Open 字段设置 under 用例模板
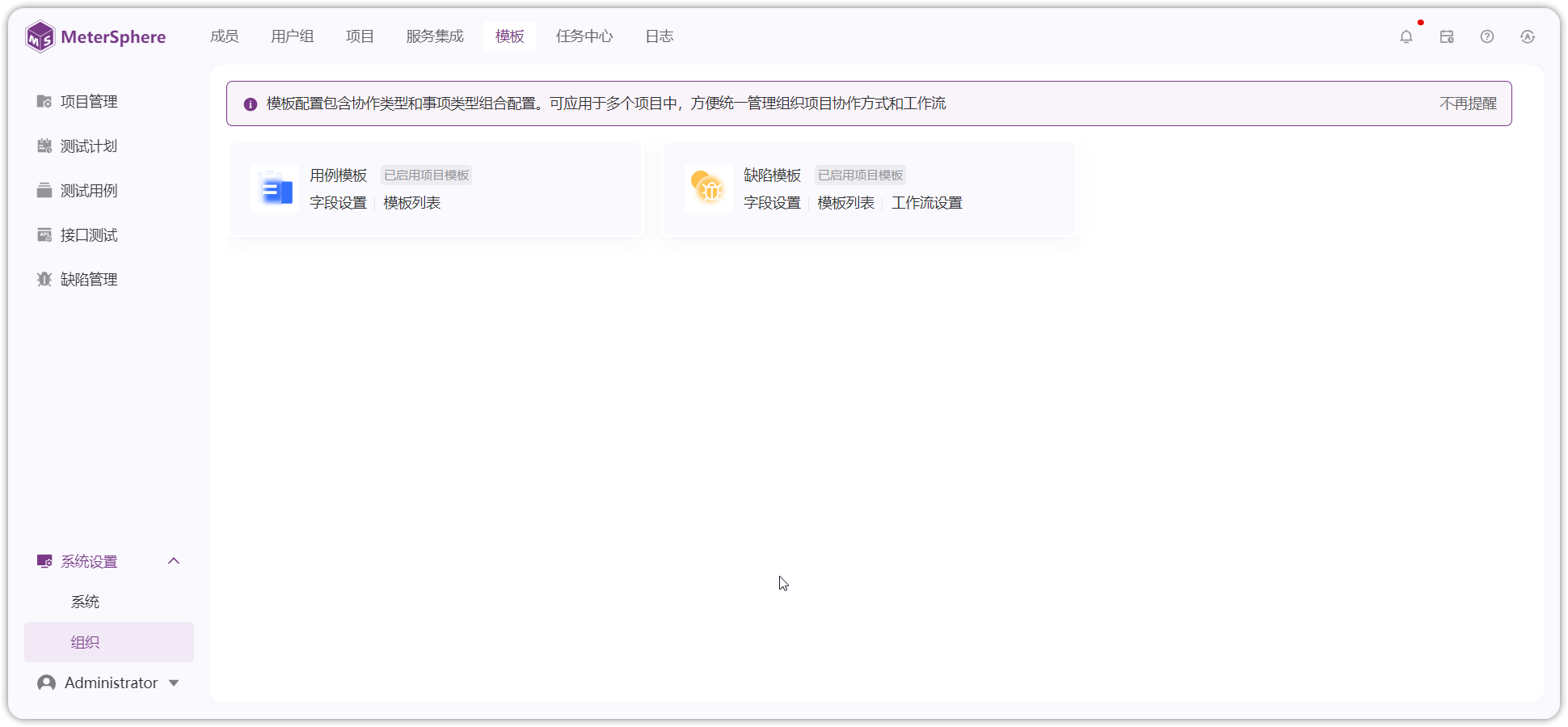 coord(339,203)
